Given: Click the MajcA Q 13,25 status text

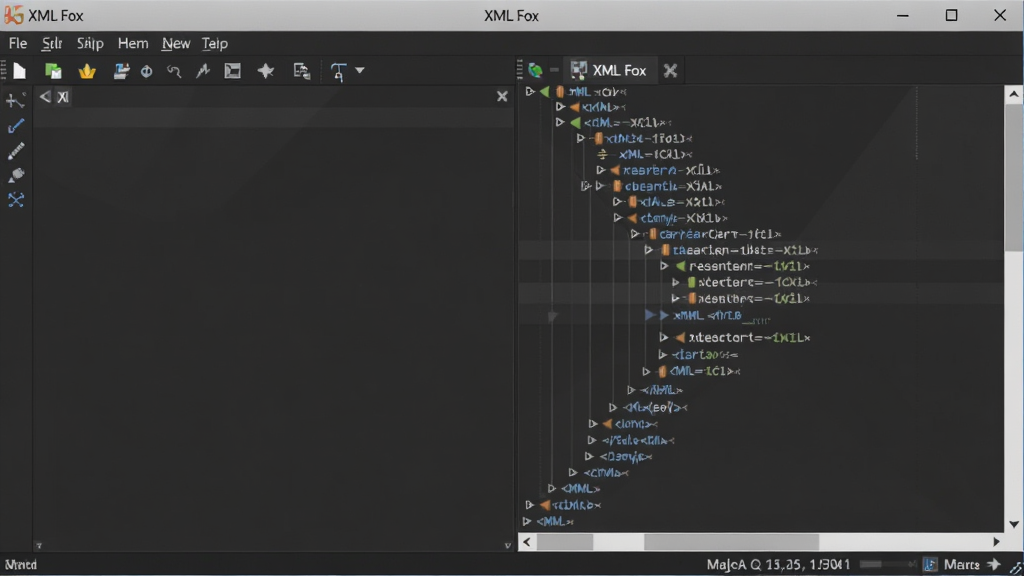Looking at the screenshot, I should pyautogui.click(x=778, y=564).
